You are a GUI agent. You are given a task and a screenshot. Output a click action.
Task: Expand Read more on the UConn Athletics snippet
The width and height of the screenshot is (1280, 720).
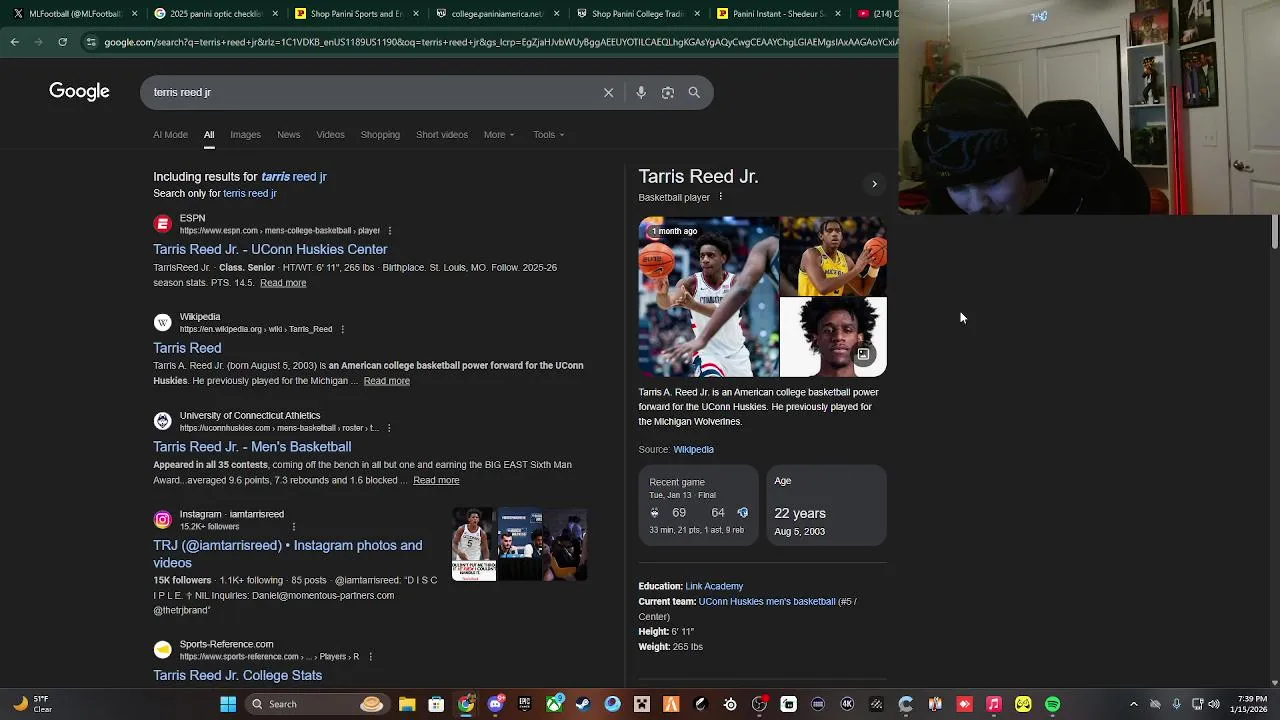point(436,480)
